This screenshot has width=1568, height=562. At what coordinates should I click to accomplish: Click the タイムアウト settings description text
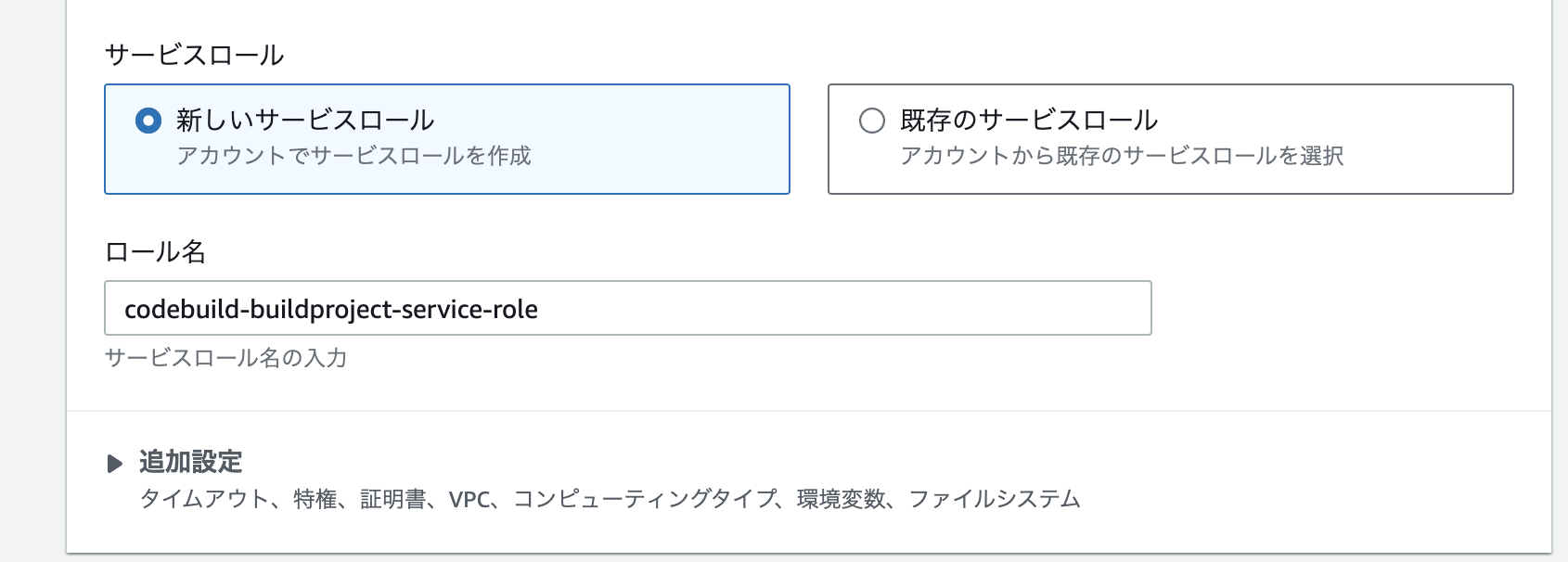tap(612, 499)
